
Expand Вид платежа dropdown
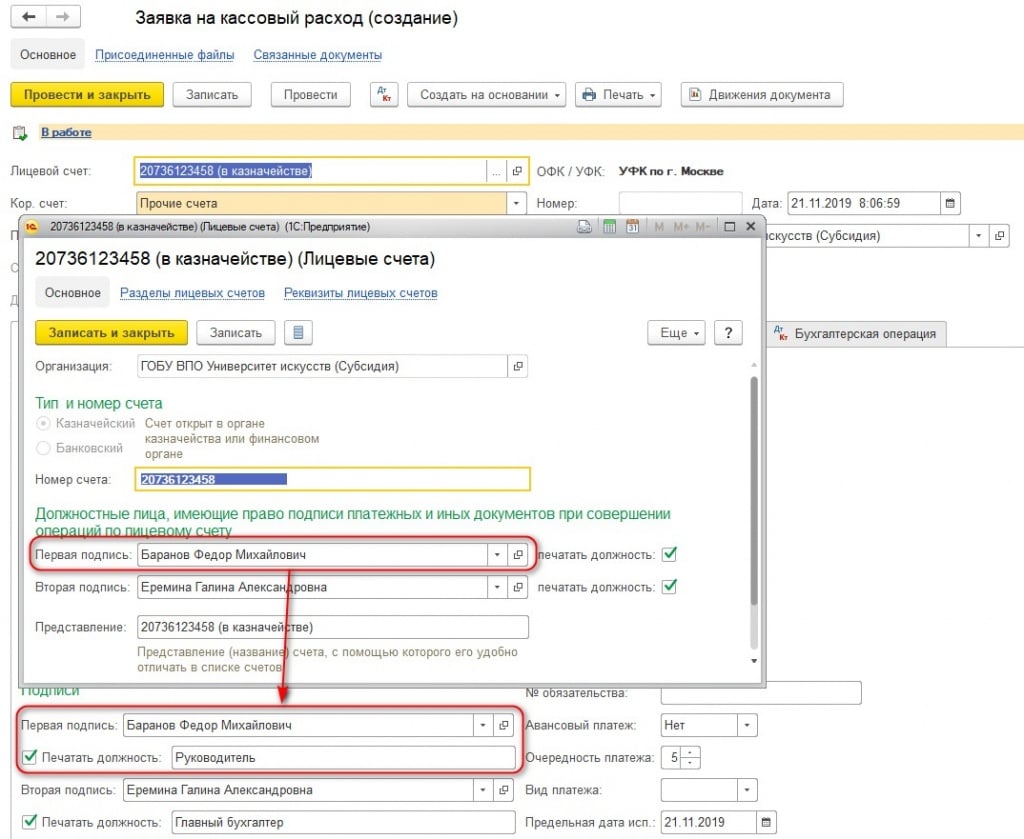coord(747,790)
